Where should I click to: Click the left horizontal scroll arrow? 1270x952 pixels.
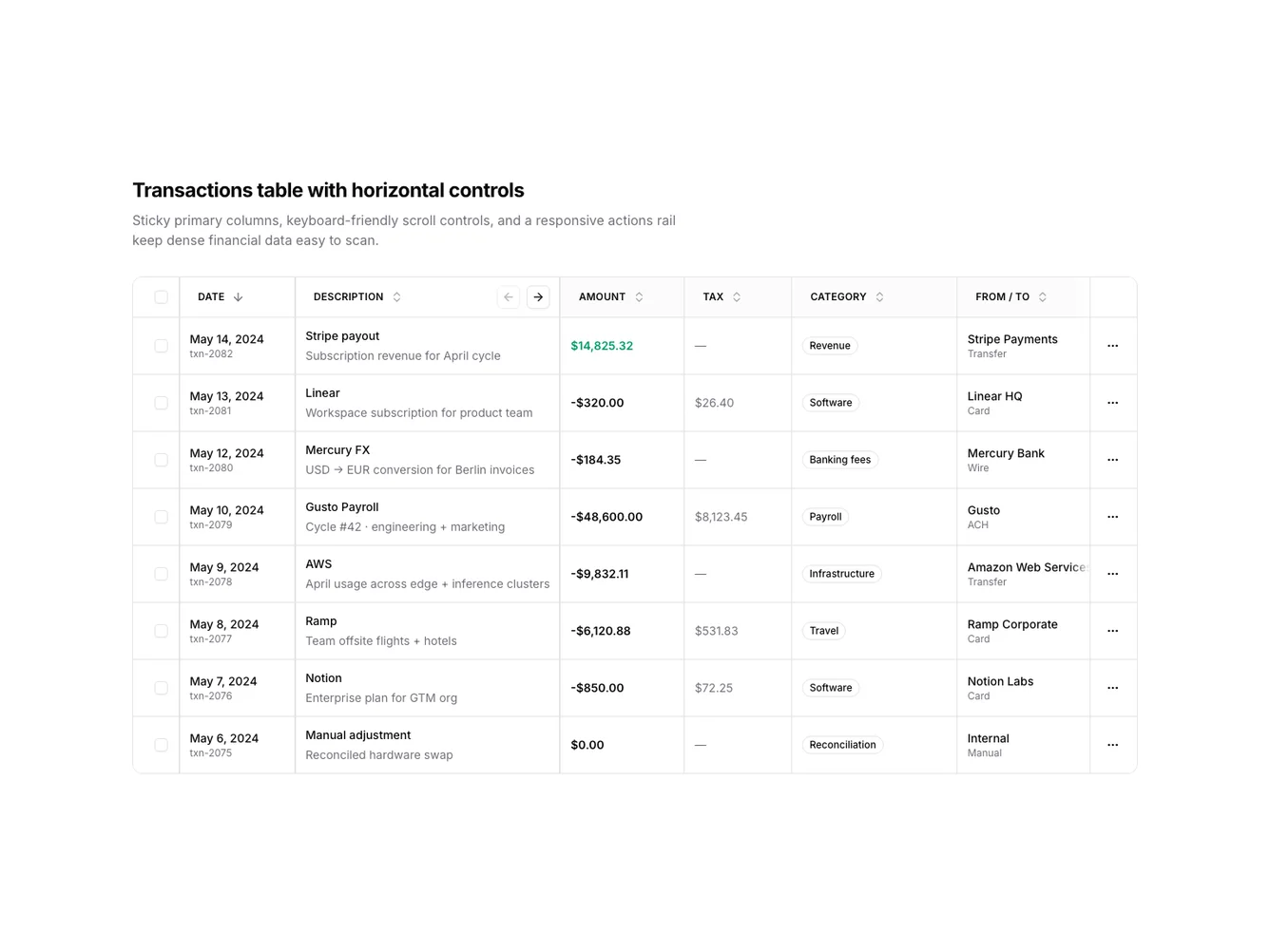[509, 296]
